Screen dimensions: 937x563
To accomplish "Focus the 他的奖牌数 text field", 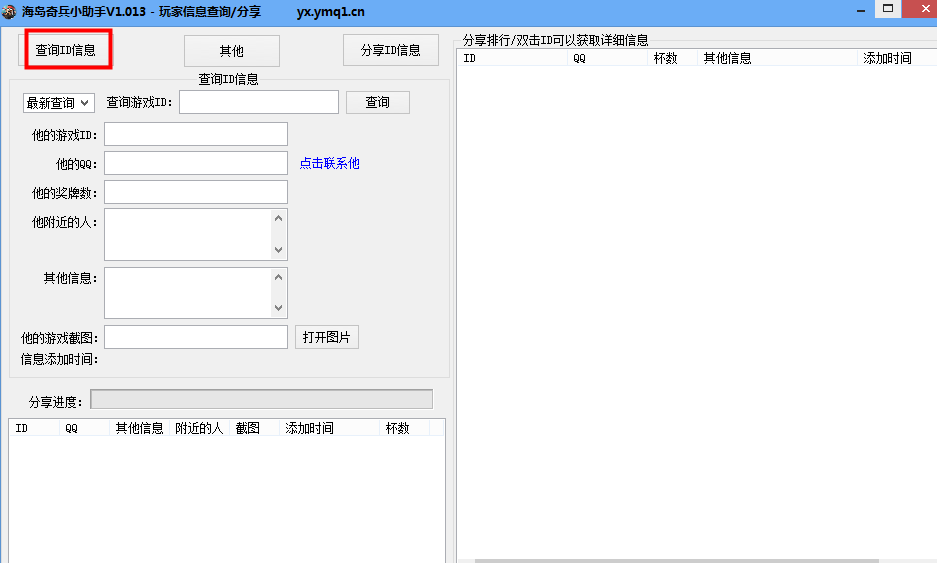I will click(196, 192).
